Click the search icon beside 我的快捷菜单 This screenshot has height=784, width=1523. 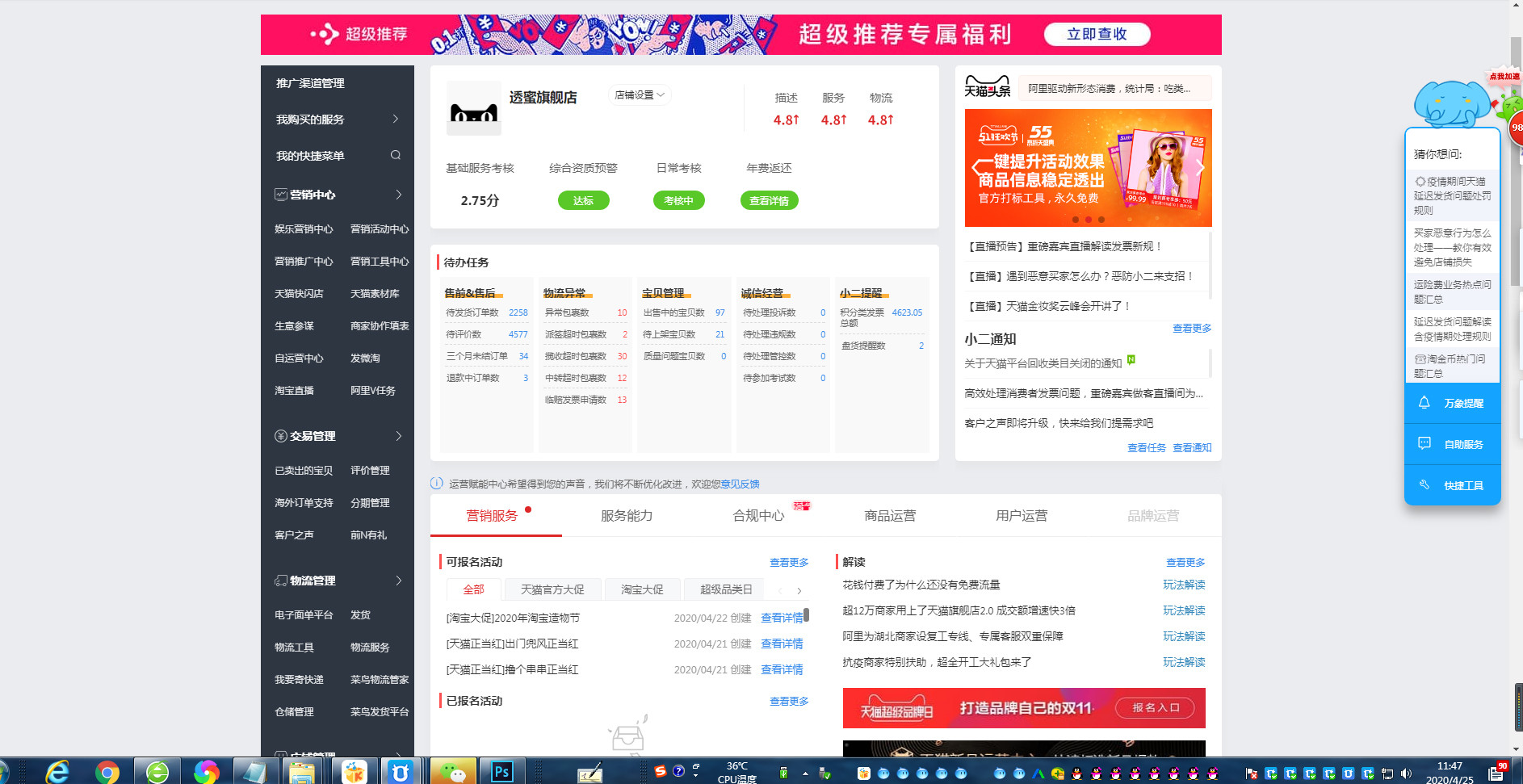tap(396, 155)
